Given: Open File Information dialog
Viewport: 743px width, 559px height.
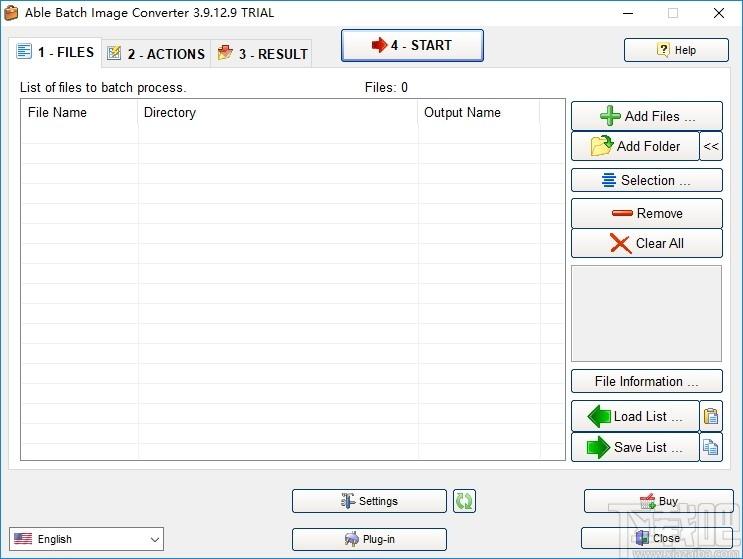Looking at the screenshot, I should click(647, 381).
